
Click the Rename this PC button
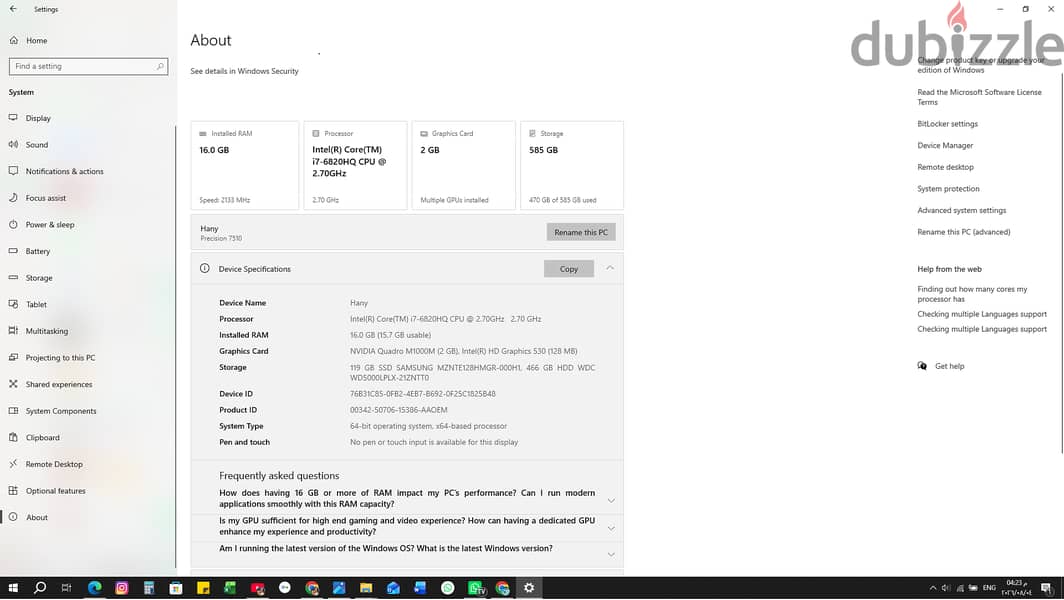tap(581, 232)
